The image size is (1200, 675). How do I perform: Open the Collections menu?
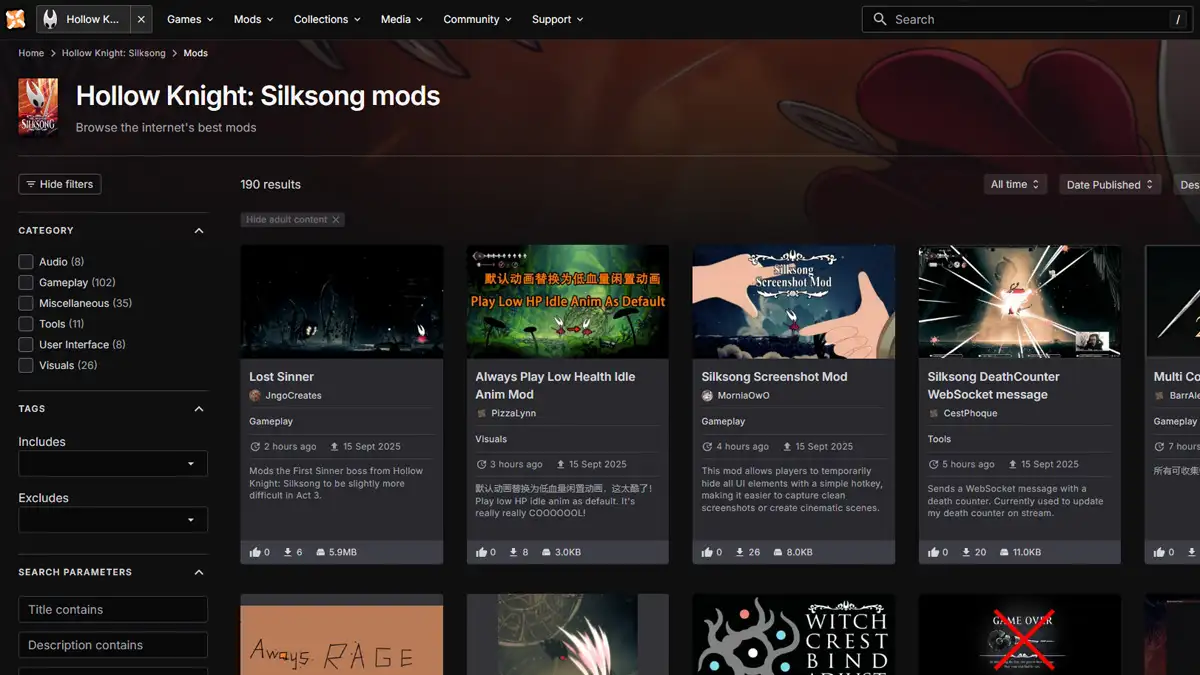click(x=327, y=19)
